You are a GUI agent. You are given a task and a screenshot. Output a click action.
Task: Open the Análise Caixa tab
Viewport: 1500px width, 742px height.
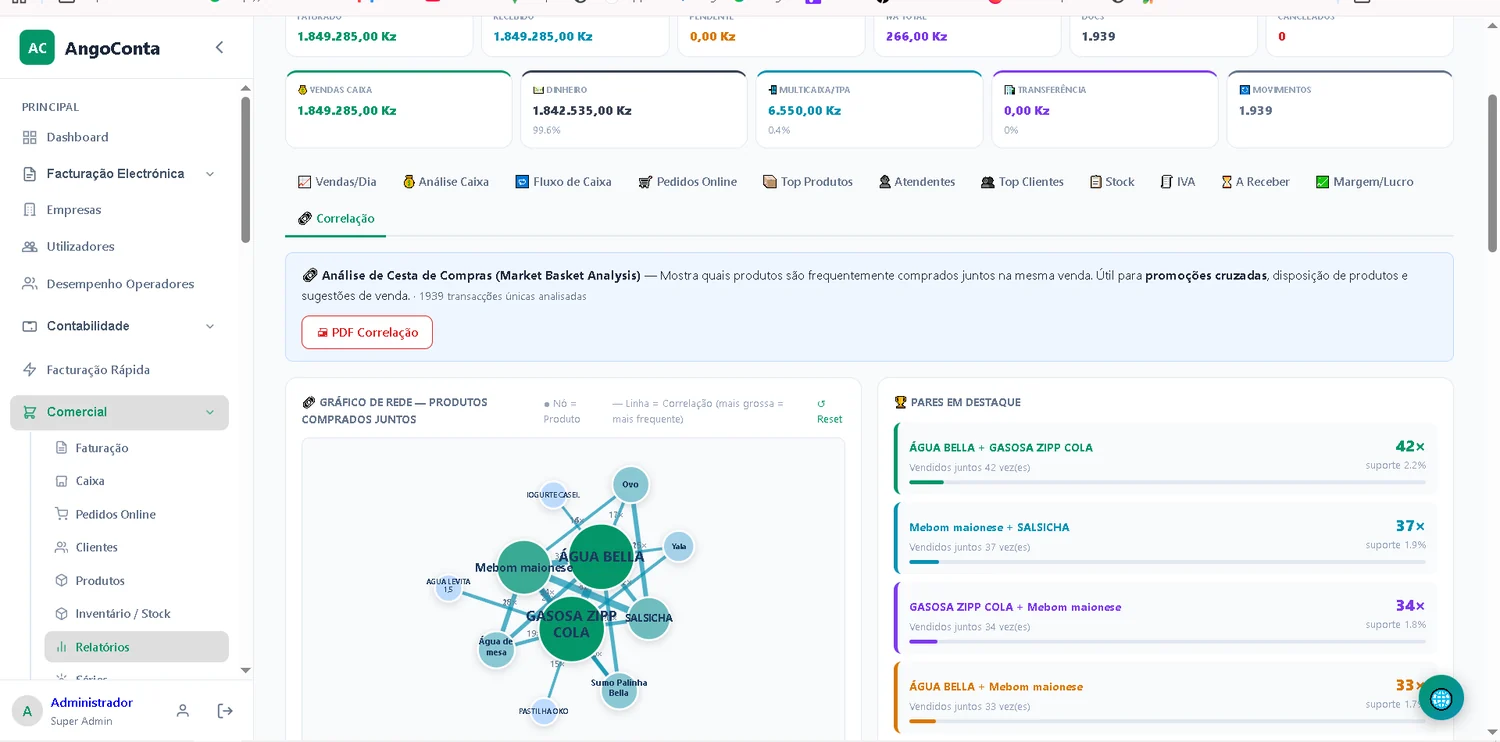[446, 182]
